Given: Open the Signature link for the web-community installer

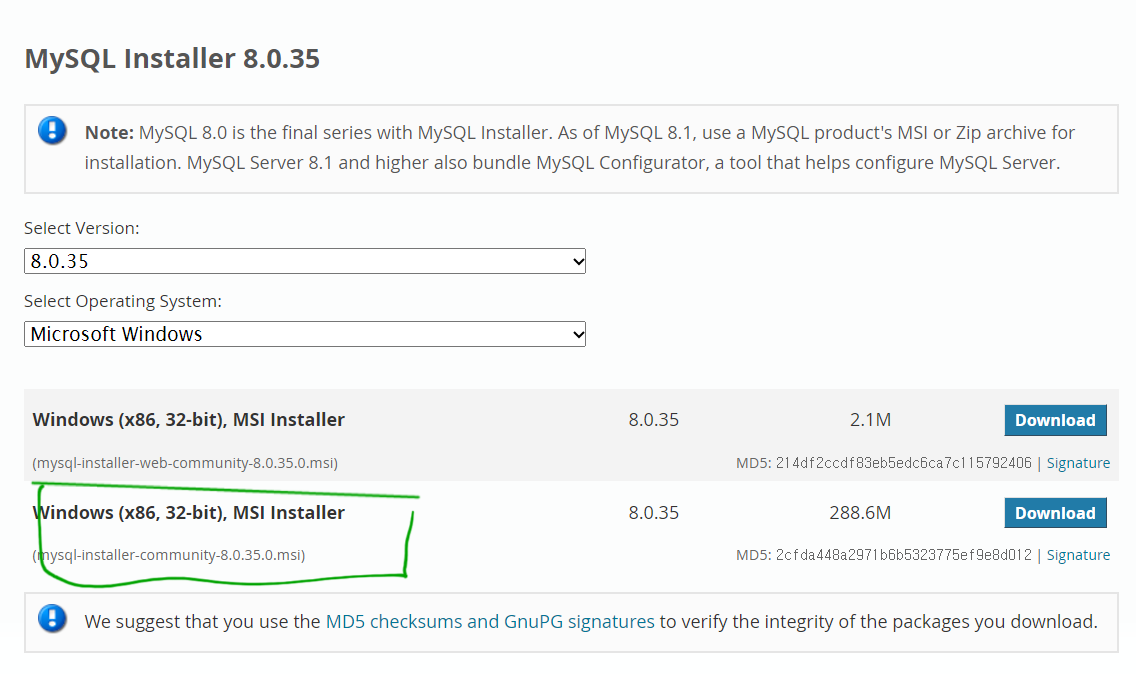Looking at the screenshot, I should coord(1078,463).
